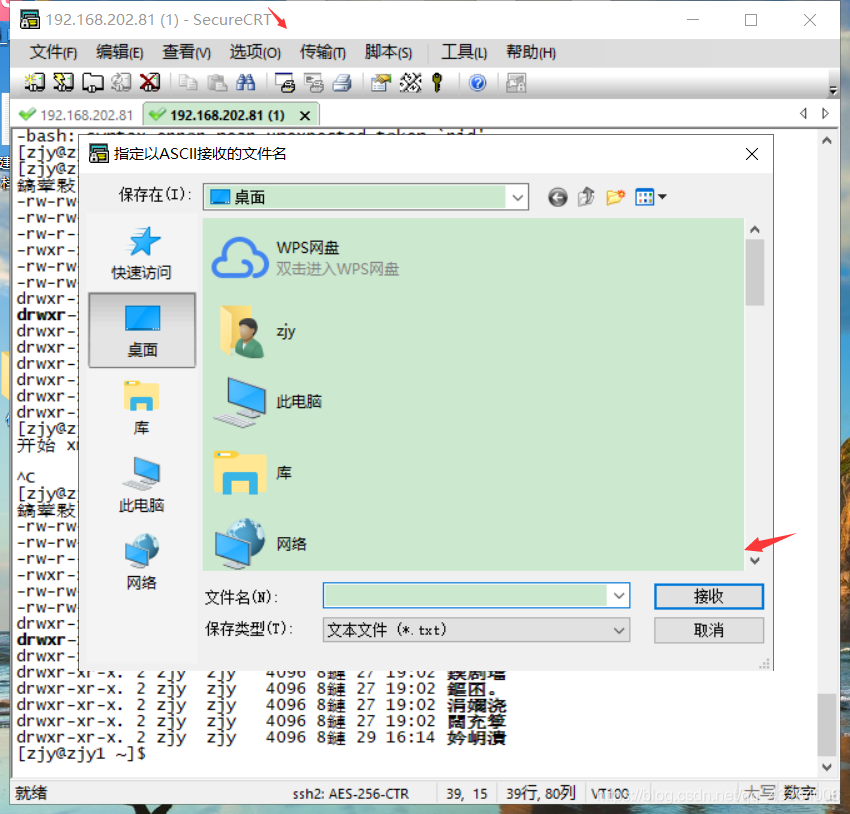Select Libraries in dialog sidebar
Viewport: 850px width, 814px height.
coord(141,408)
